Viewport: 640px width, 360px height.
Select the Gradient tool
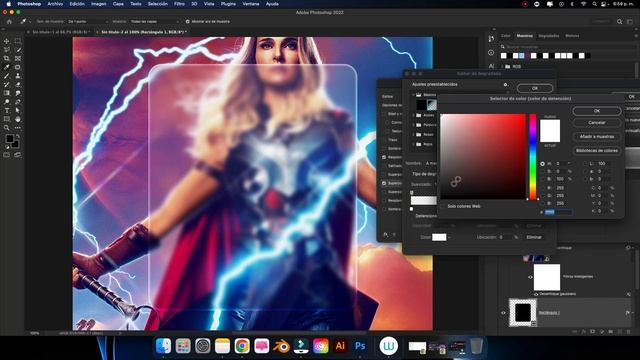[7, 93]
